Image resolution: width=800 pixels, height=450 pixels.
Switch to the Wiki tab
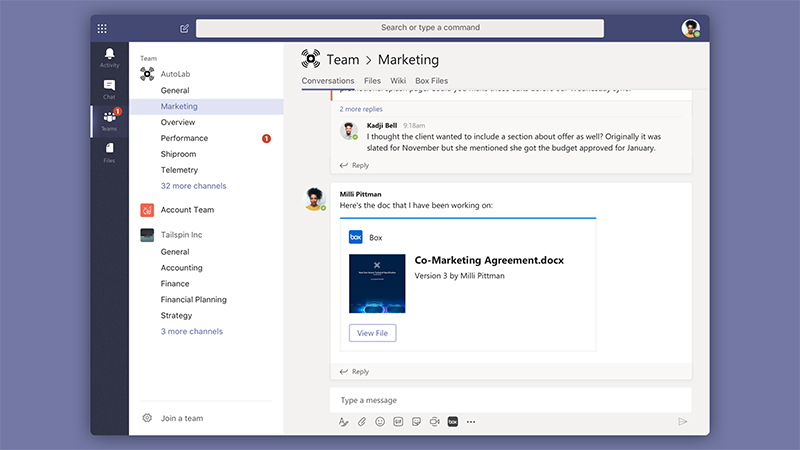(x=398, y=81)
